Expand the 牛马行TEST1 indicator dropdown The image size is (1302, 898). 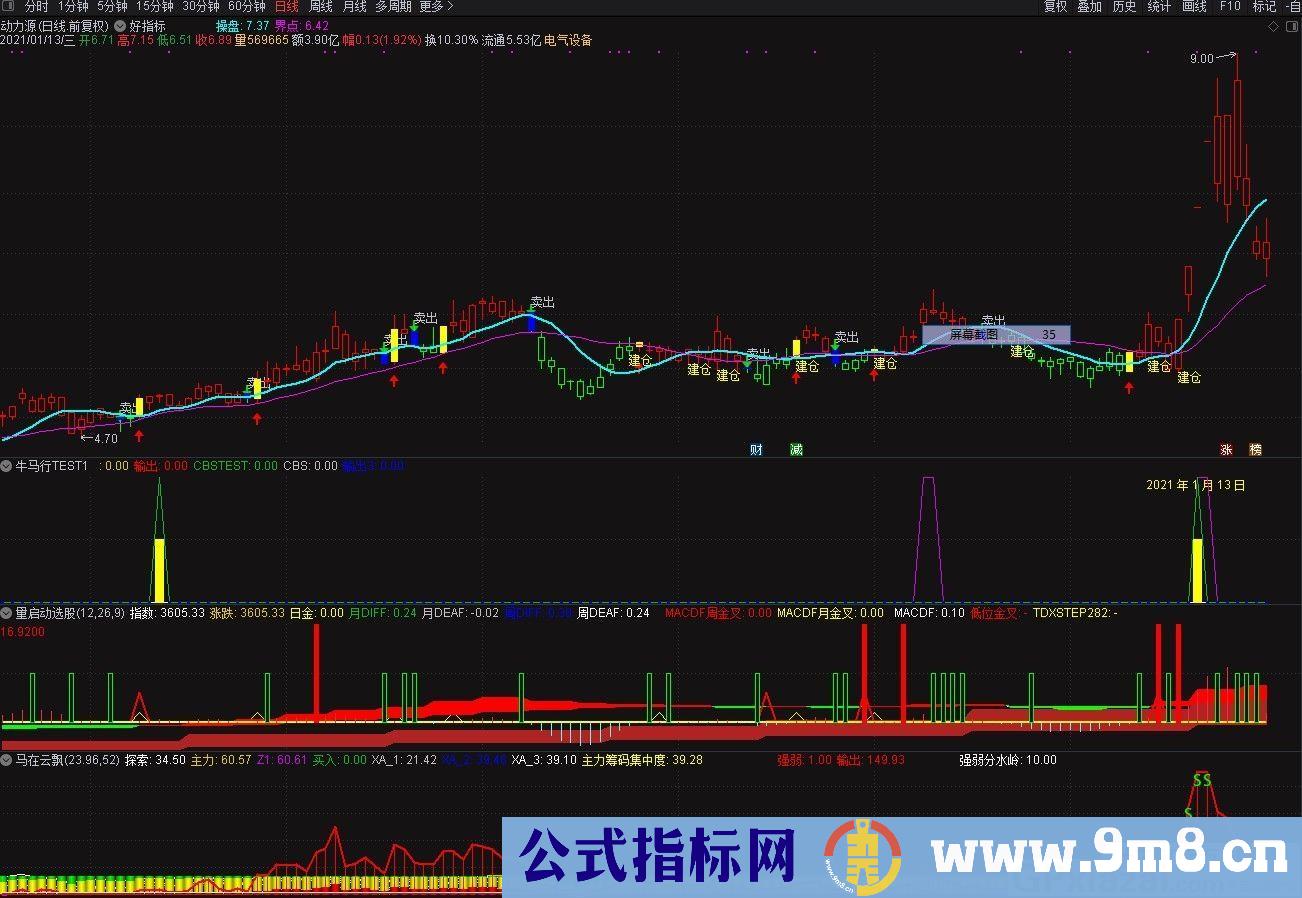click(6, 466)
